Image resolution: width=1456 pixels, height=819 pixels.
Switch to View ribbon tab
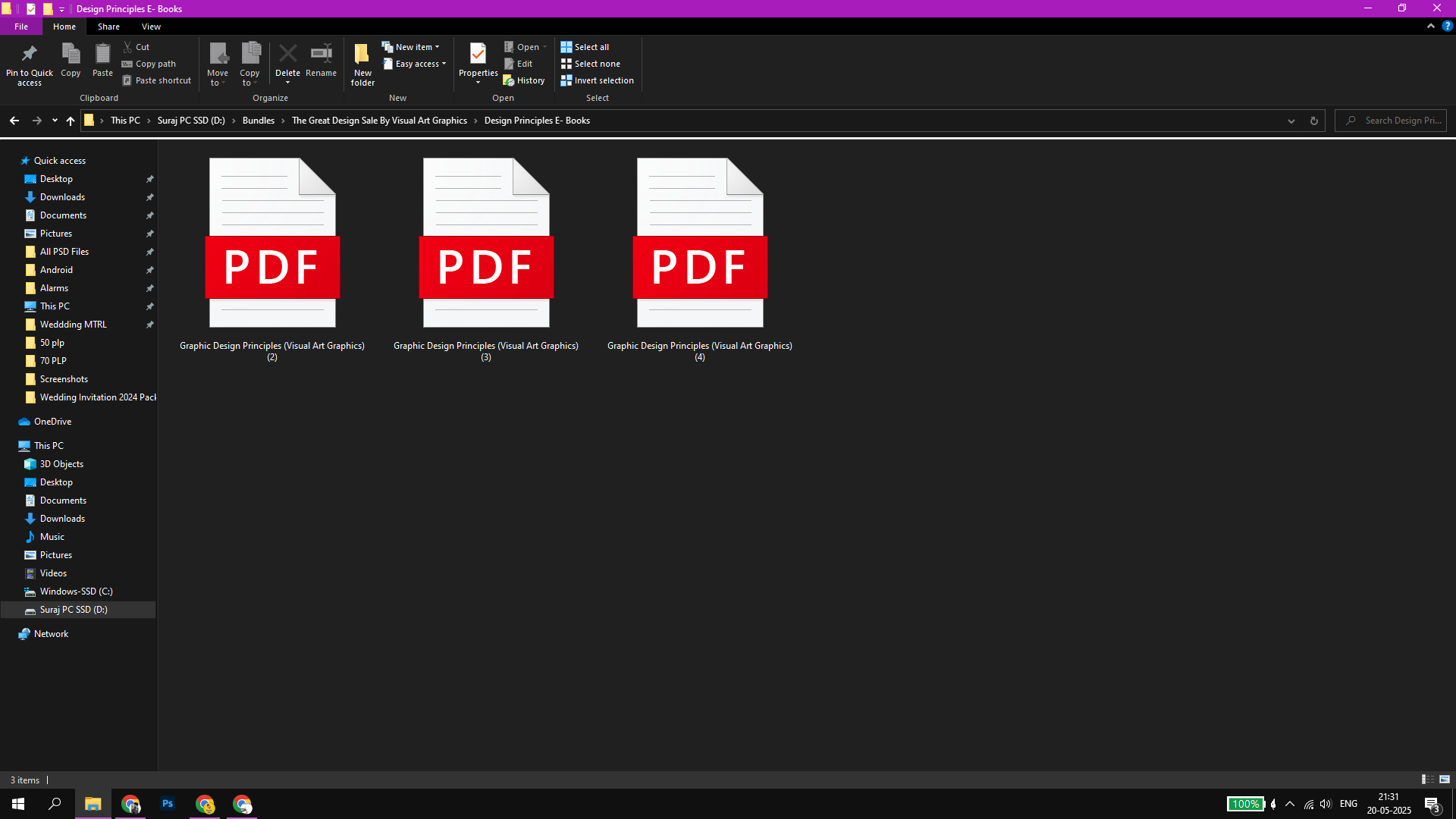[151, 27]
